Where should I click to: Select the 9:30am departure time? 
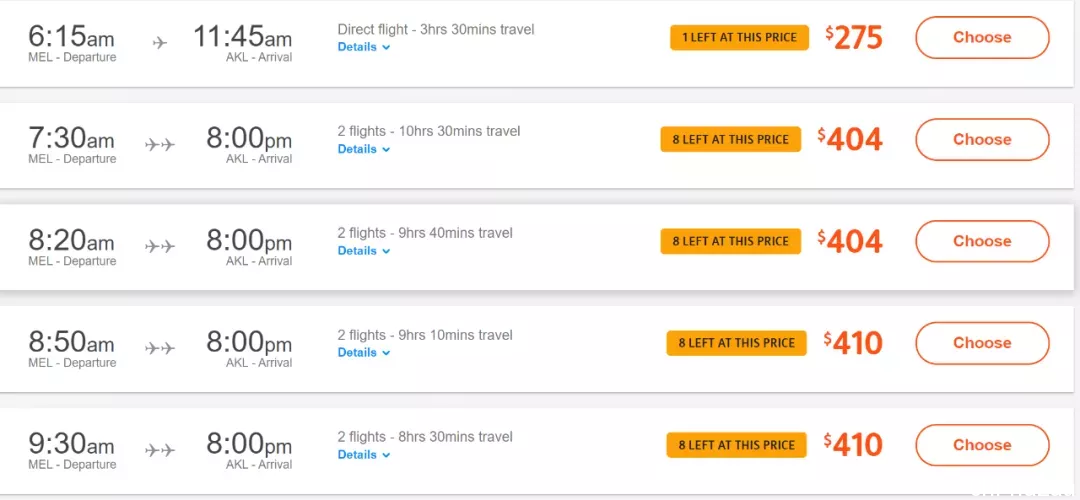[x=72, y=443]
